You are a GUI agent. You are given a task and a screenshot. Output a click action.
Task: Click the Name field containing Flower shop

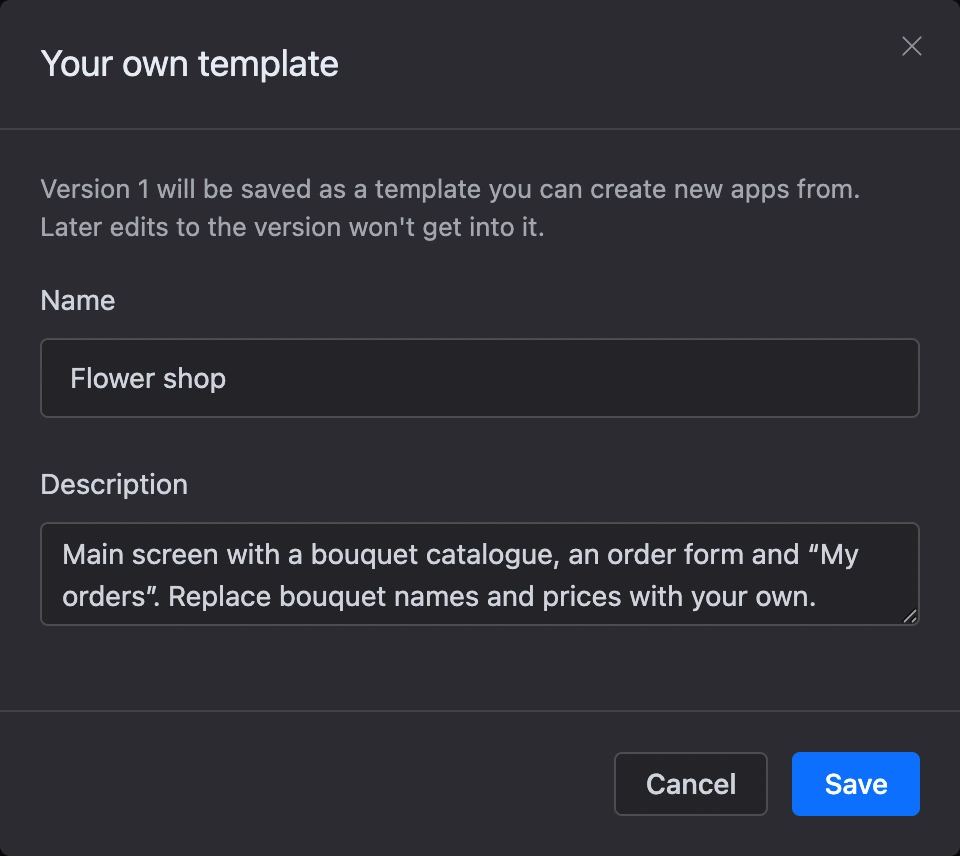point(479,378)
